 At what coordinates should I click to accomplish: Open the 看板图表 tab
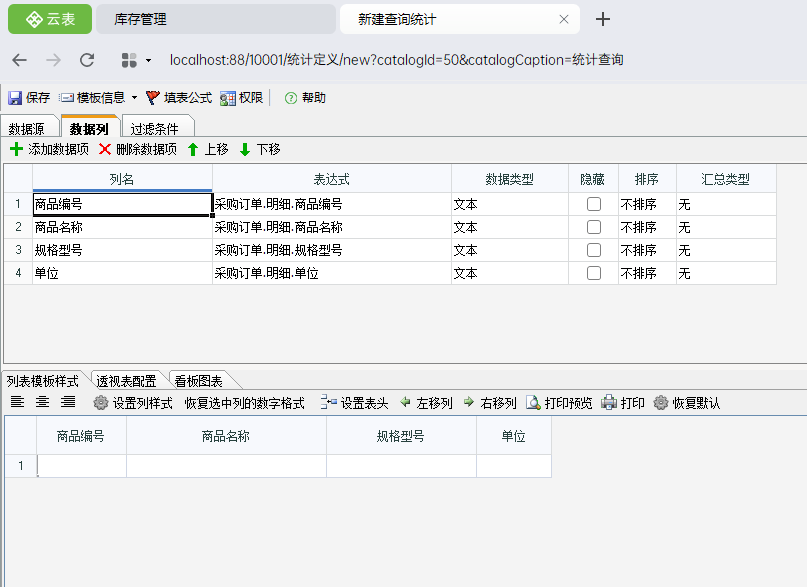pyautogui.click(x=199, y=381)
